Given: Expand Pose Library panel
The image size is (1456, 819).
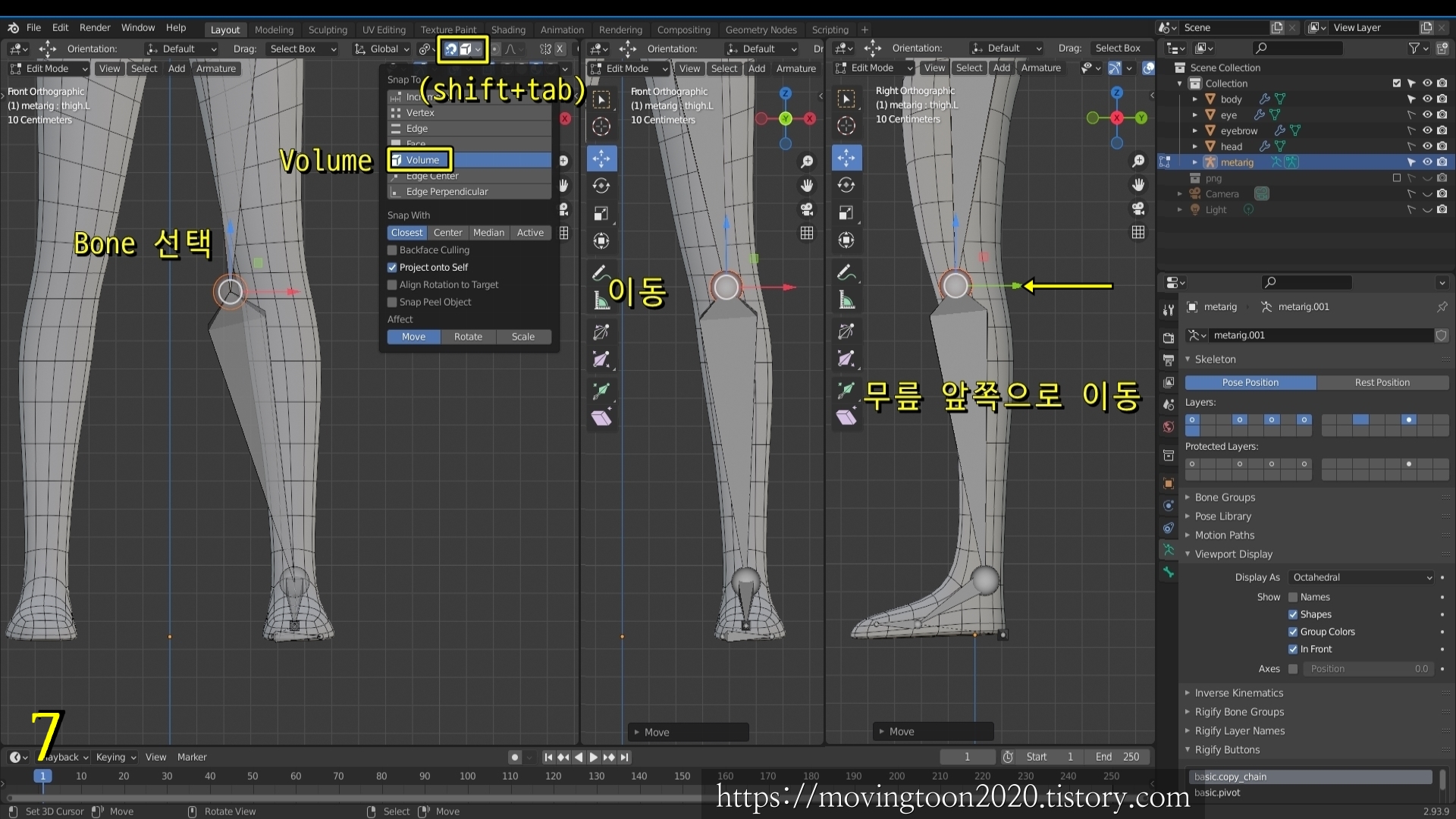Looking at the screenshot, I should (x=1223, y=516).
